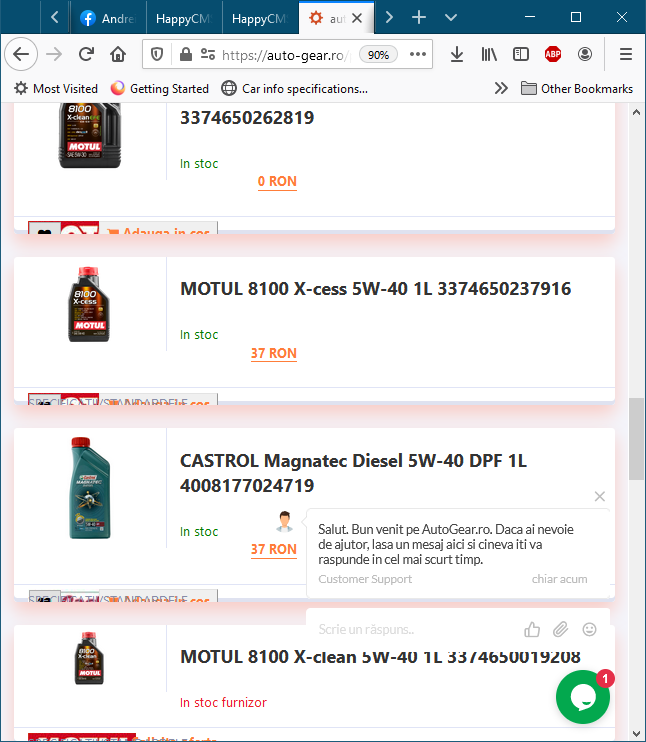This screenshot has height=742, width=646.
Task: Show tracking protection shield info
Action: 157,55
